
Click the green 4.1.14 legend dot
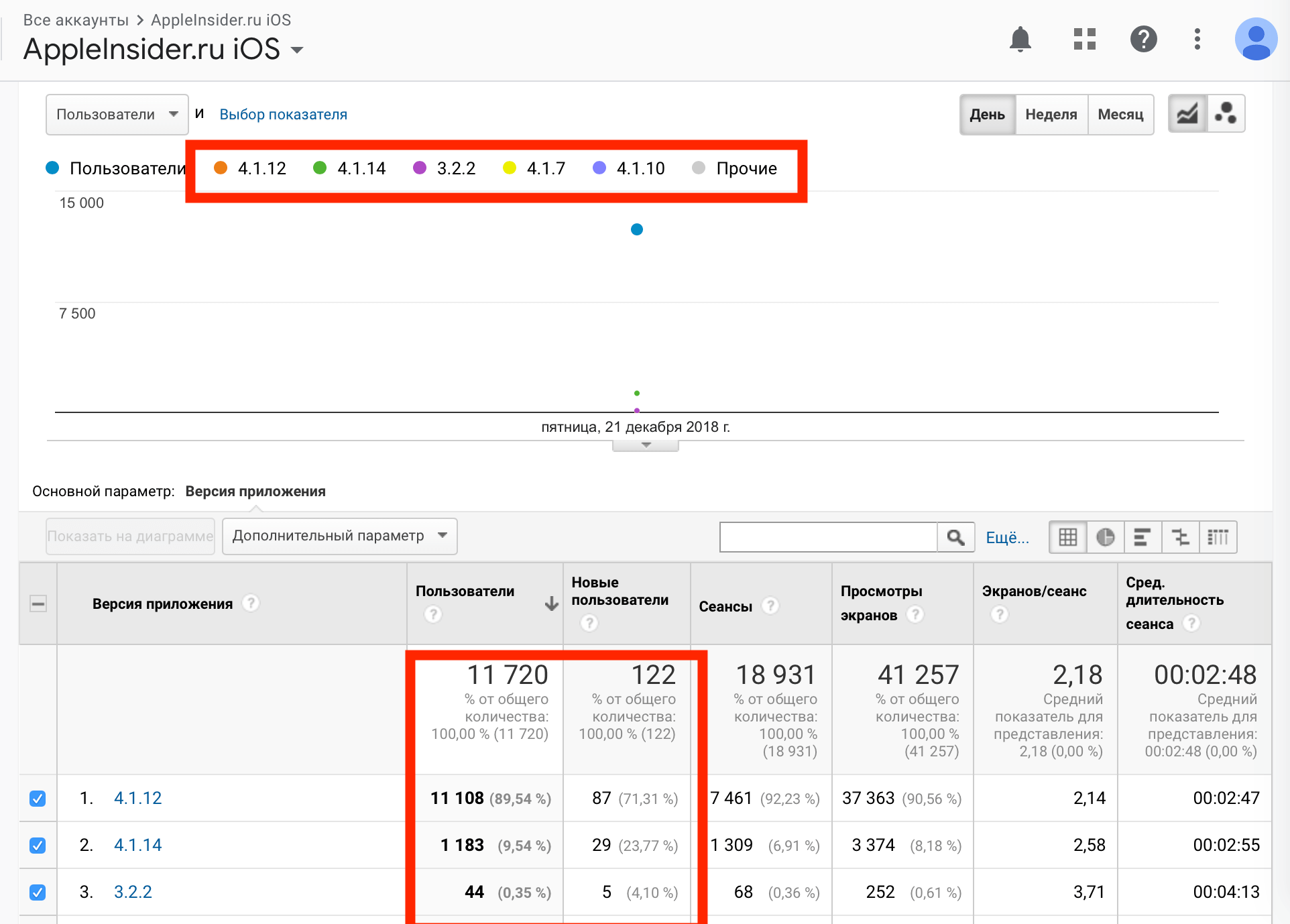coord(320,168)
